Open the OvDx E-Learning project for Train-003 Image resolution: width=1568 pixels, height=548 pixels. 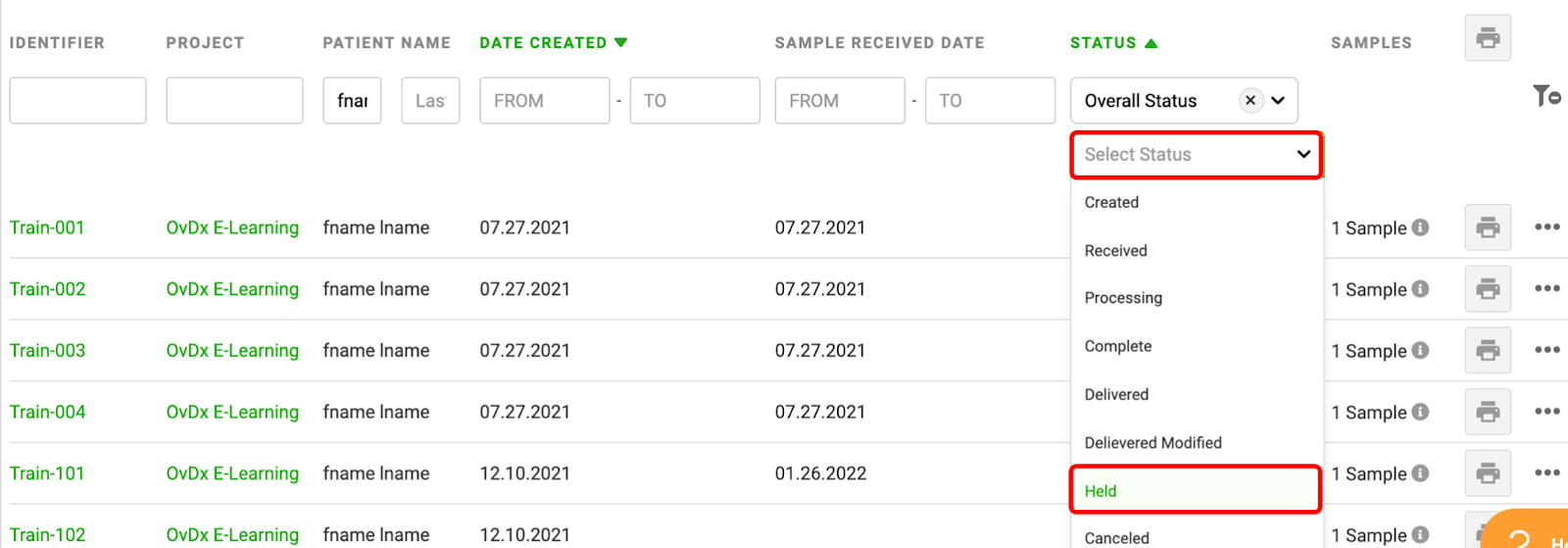(x=232, y=350)
